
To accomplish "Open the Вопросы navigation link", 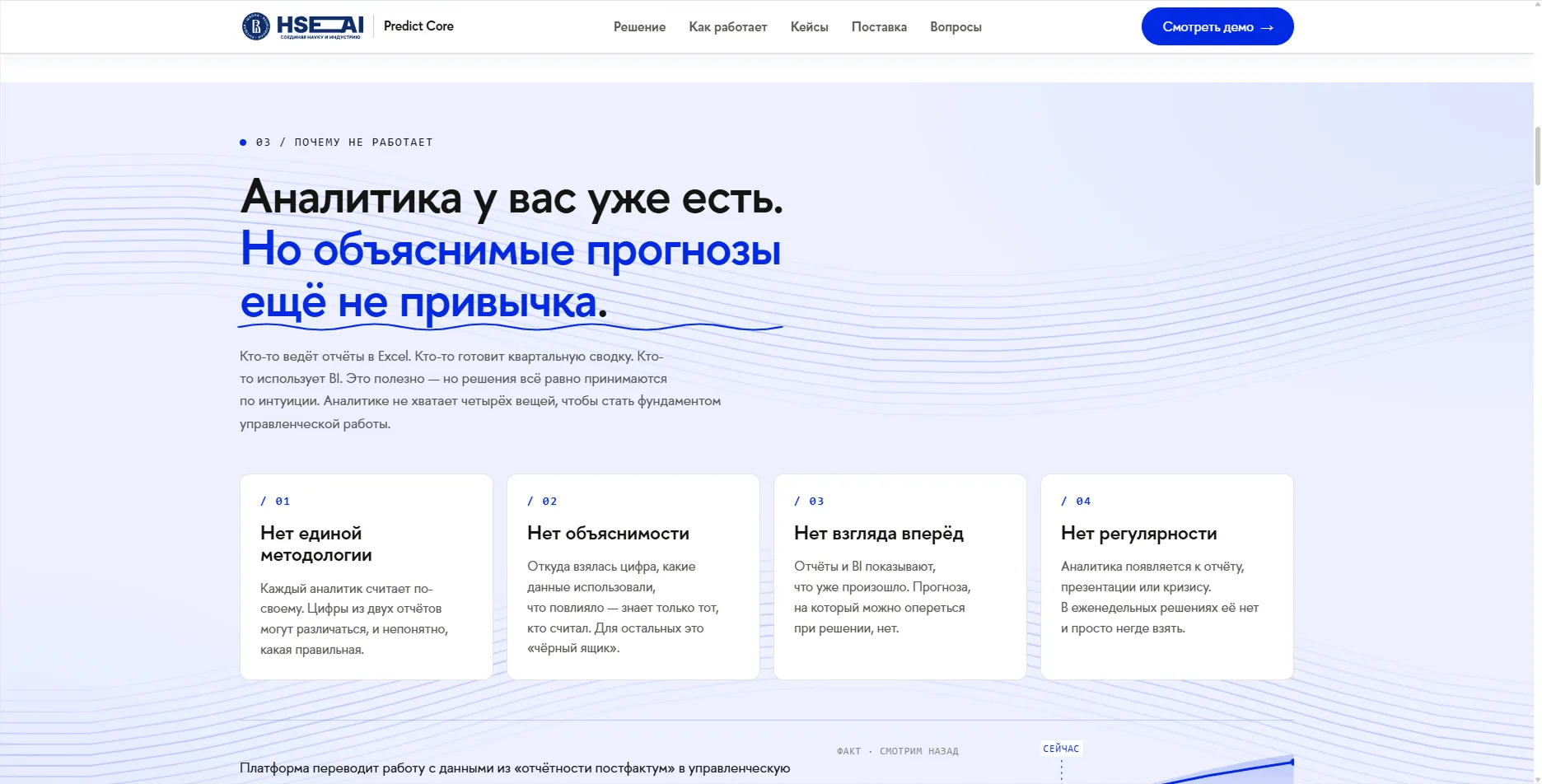I will point(956,27).
